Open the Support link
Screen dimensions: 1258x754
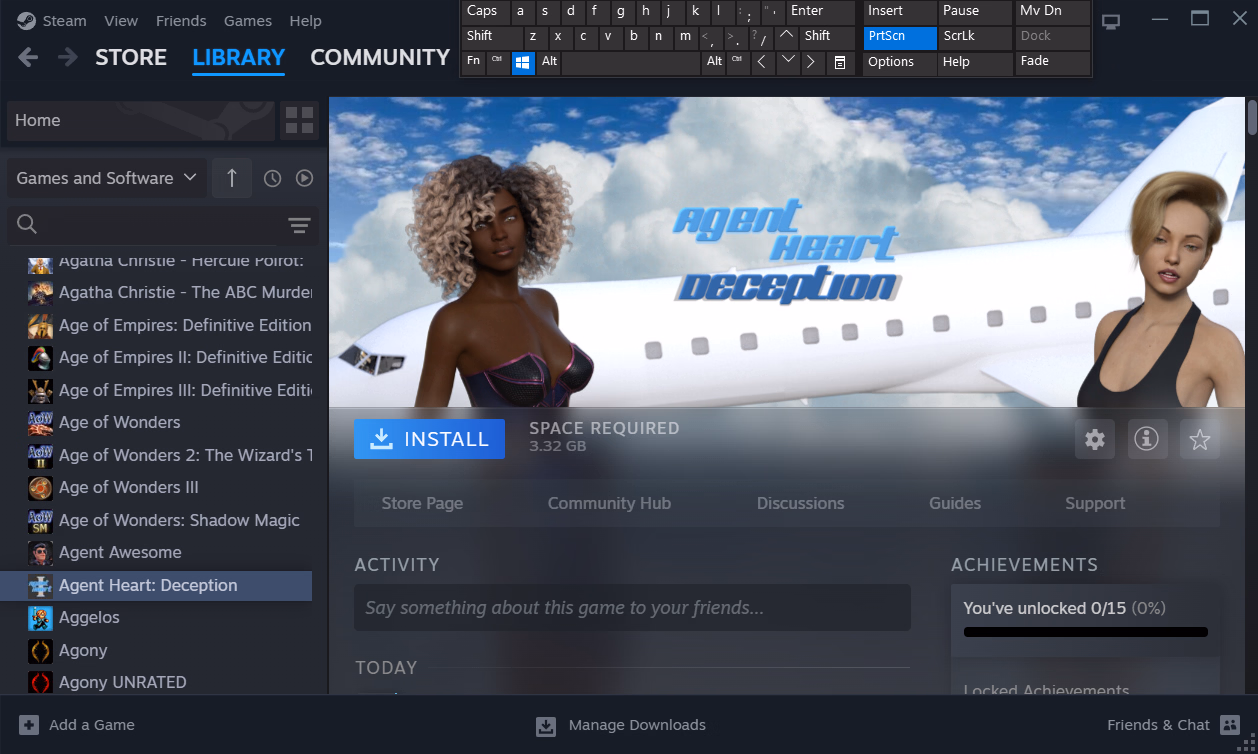pos(1095,504)
